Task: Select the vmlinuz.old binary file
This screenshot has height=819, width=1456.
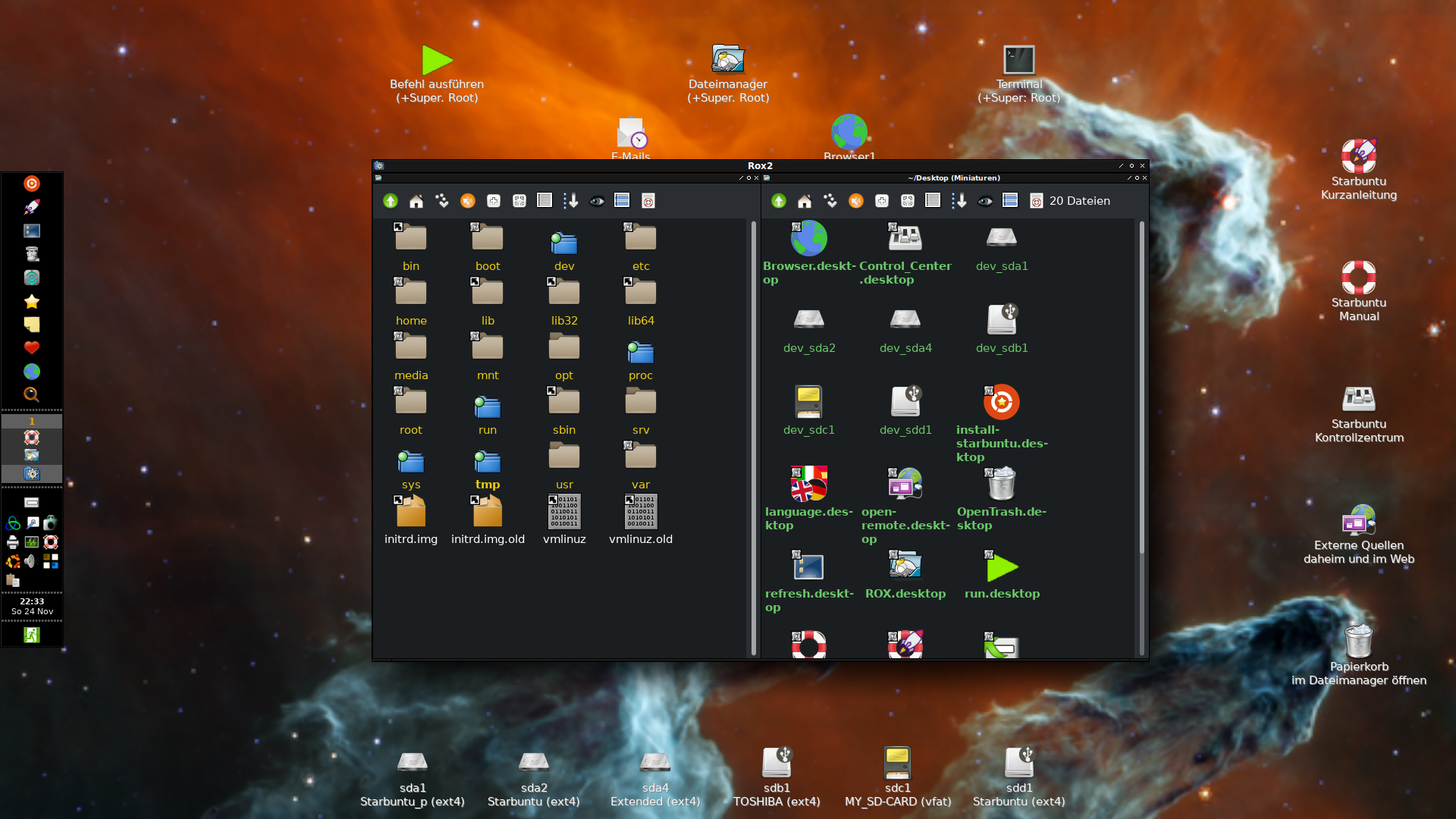Action: click(641, 519)
